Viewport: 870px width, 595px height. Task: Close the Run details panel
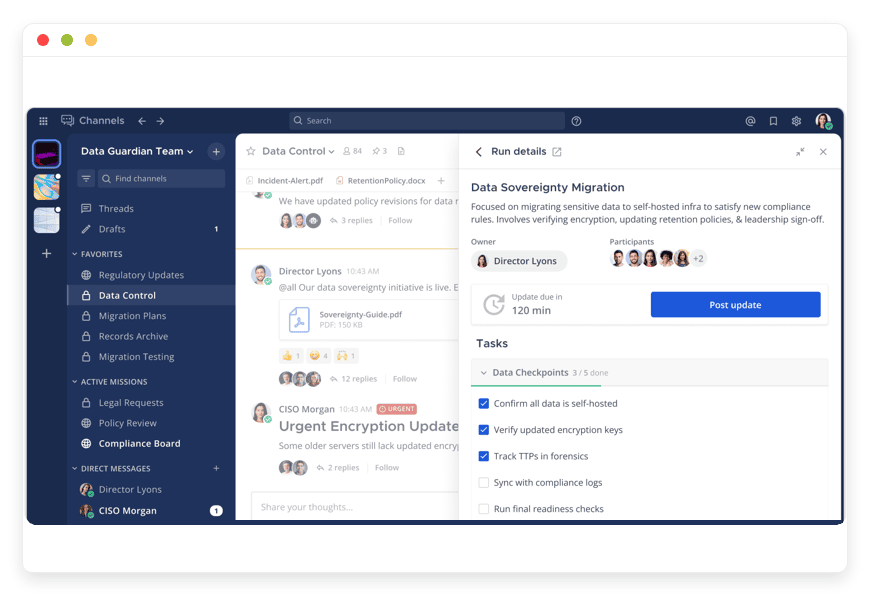(x=823, y=152)
